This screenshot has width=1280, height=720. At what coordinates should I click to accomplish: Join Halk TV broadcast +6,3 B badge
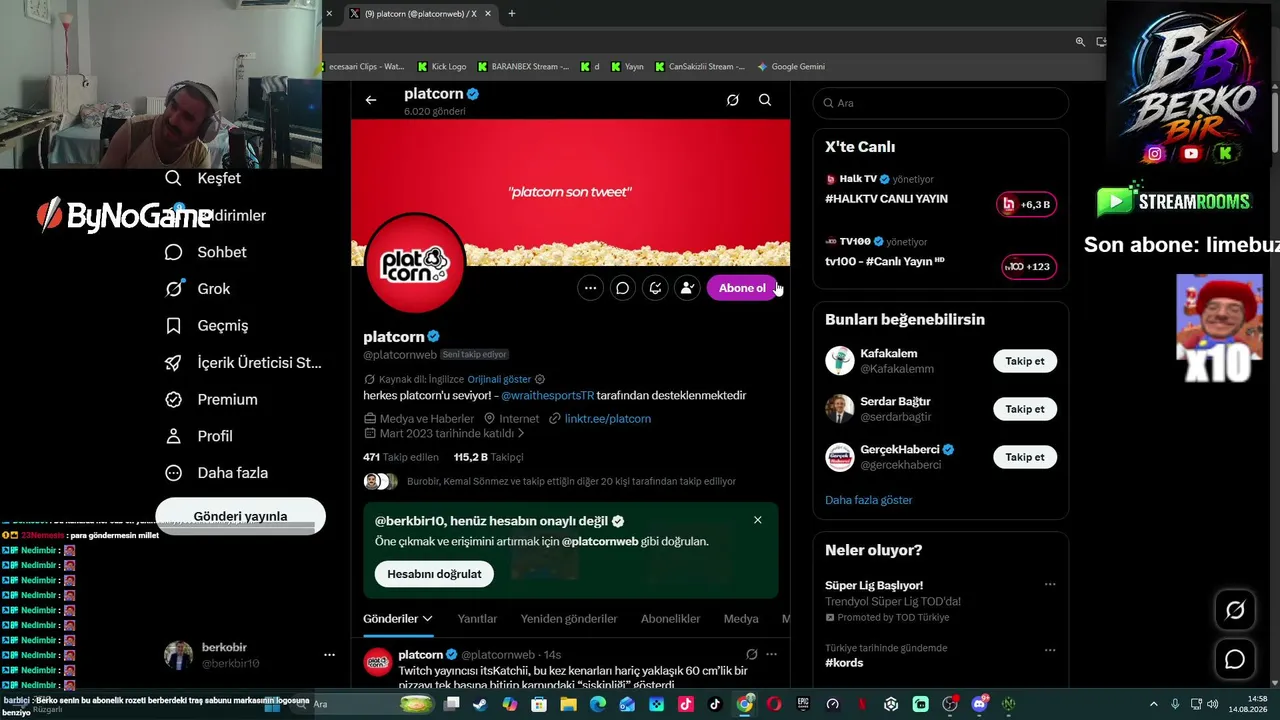[1026, 204]
